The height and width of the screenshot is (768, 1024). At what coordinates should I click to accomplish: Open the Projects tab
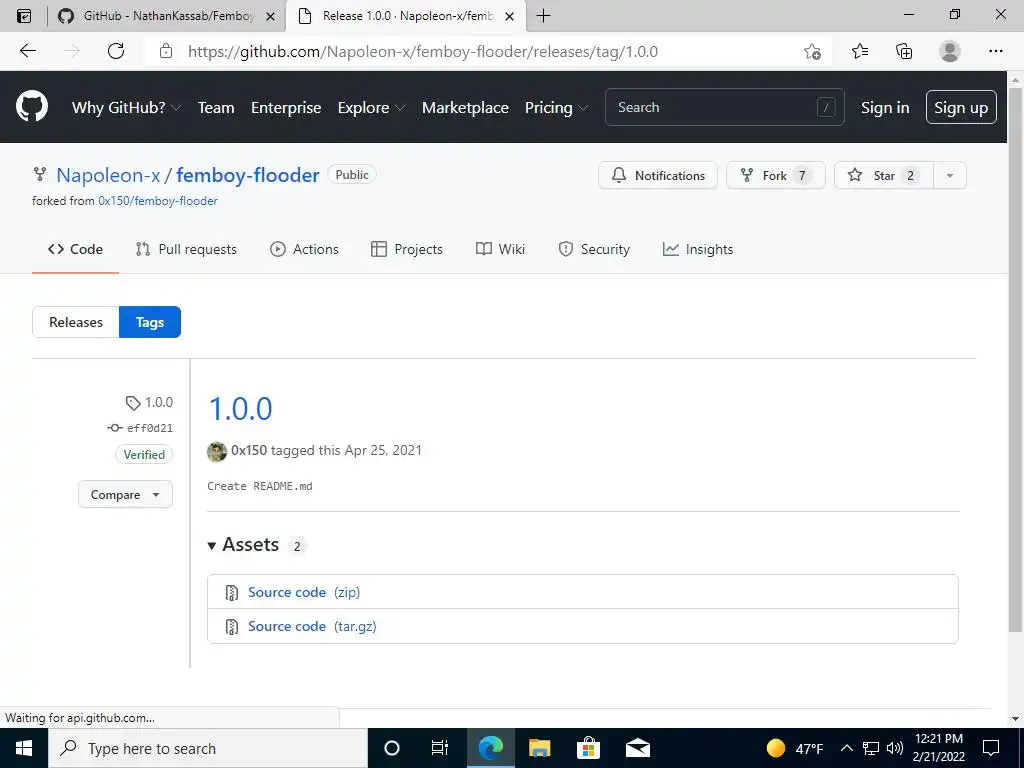406,249
